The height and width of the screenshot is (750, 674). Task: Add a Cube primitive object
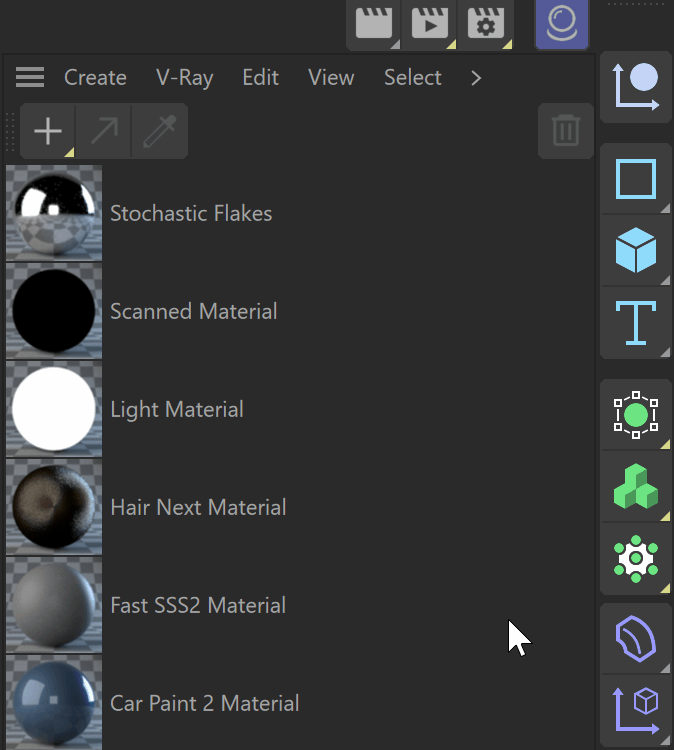pos(636,251)
